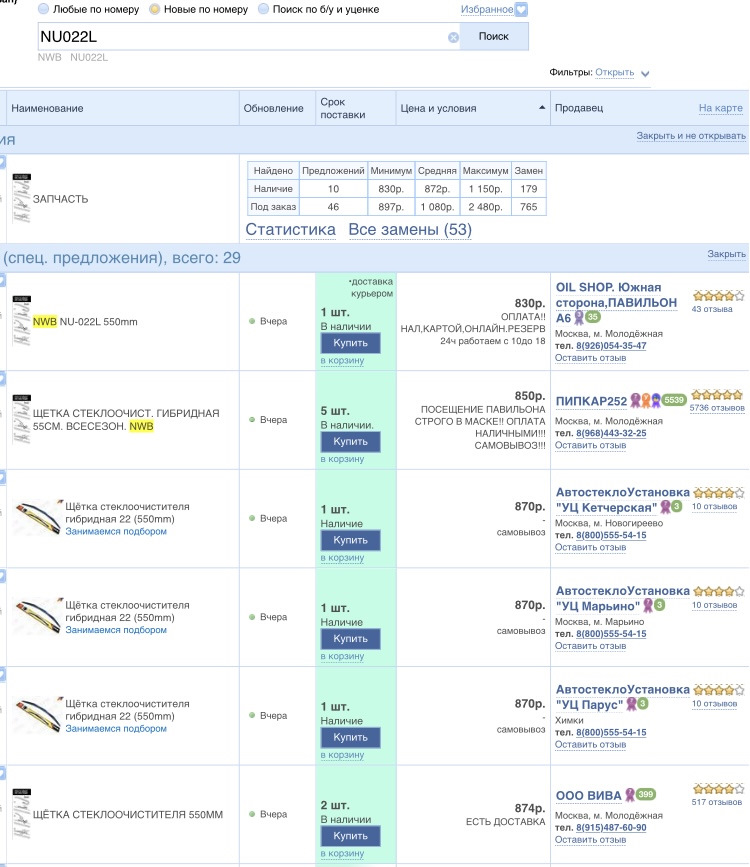The height and width of the screenshot is (867, 750).
Task: Select 'Поиск по б/у и уценке' option
Action: [x=263, y=9]
